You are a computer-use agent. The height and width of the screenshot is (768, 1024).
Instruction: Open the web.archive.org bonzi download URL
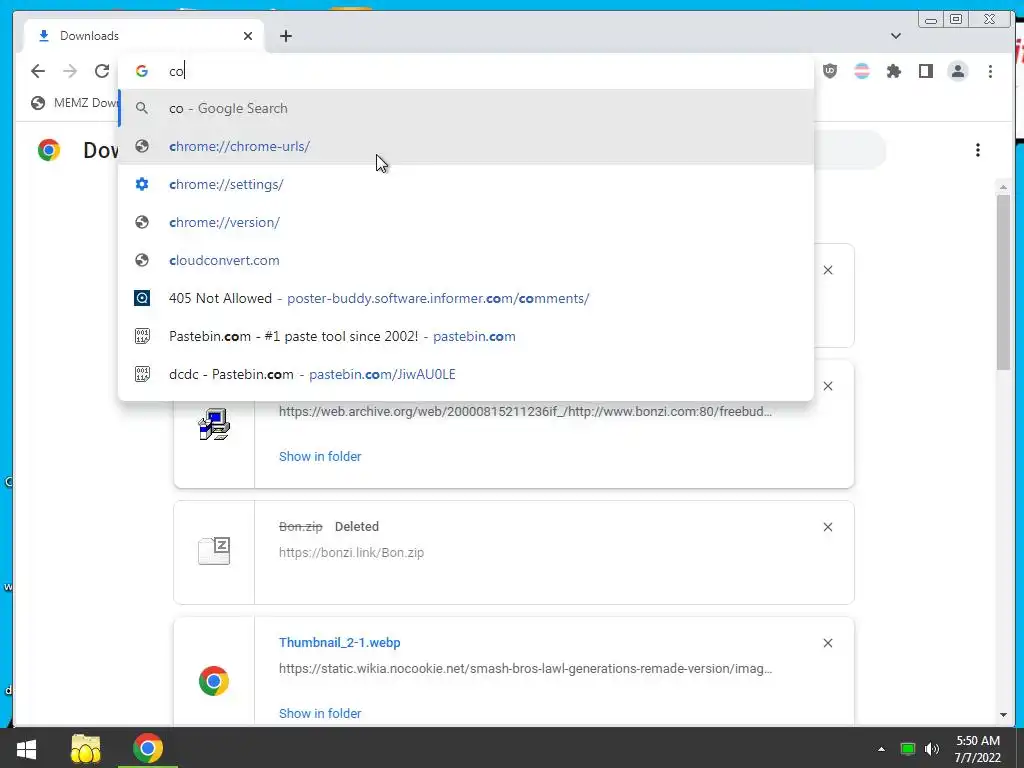pyautogui.click(x=526, y=411)
